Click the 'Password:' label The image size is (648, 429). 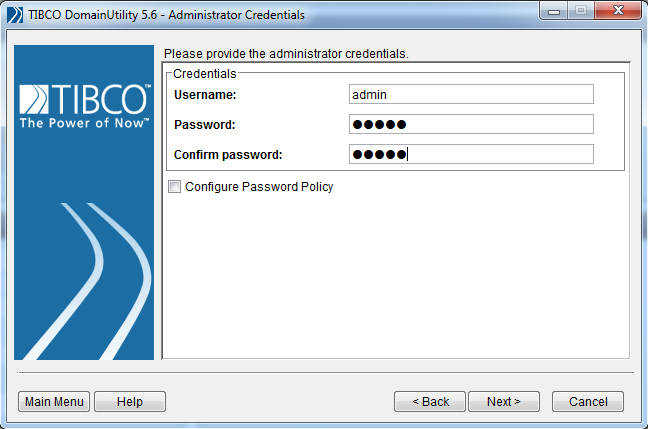click(x=205, y=125)
